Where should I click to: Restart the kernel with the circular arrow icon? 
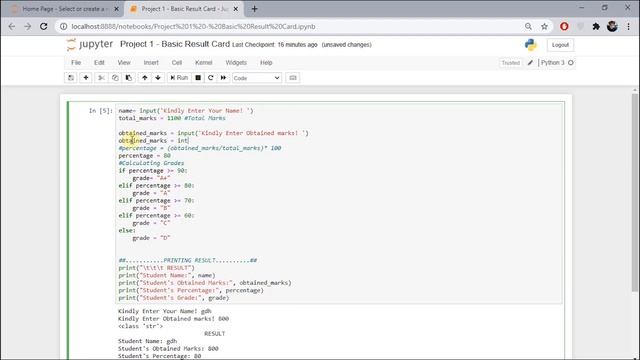[x=211, y=78]
